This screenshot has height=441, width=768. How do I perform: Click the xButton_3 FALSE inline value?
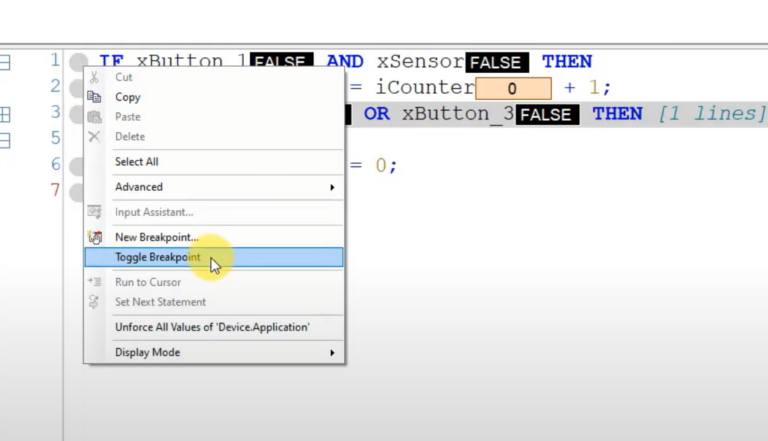pos(546,115)
